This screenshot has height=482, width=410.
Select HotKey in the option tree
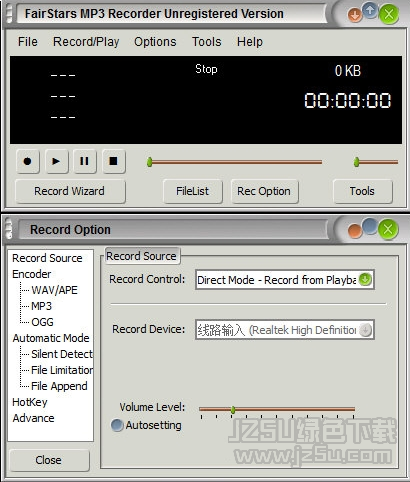(x=30, y=402)
